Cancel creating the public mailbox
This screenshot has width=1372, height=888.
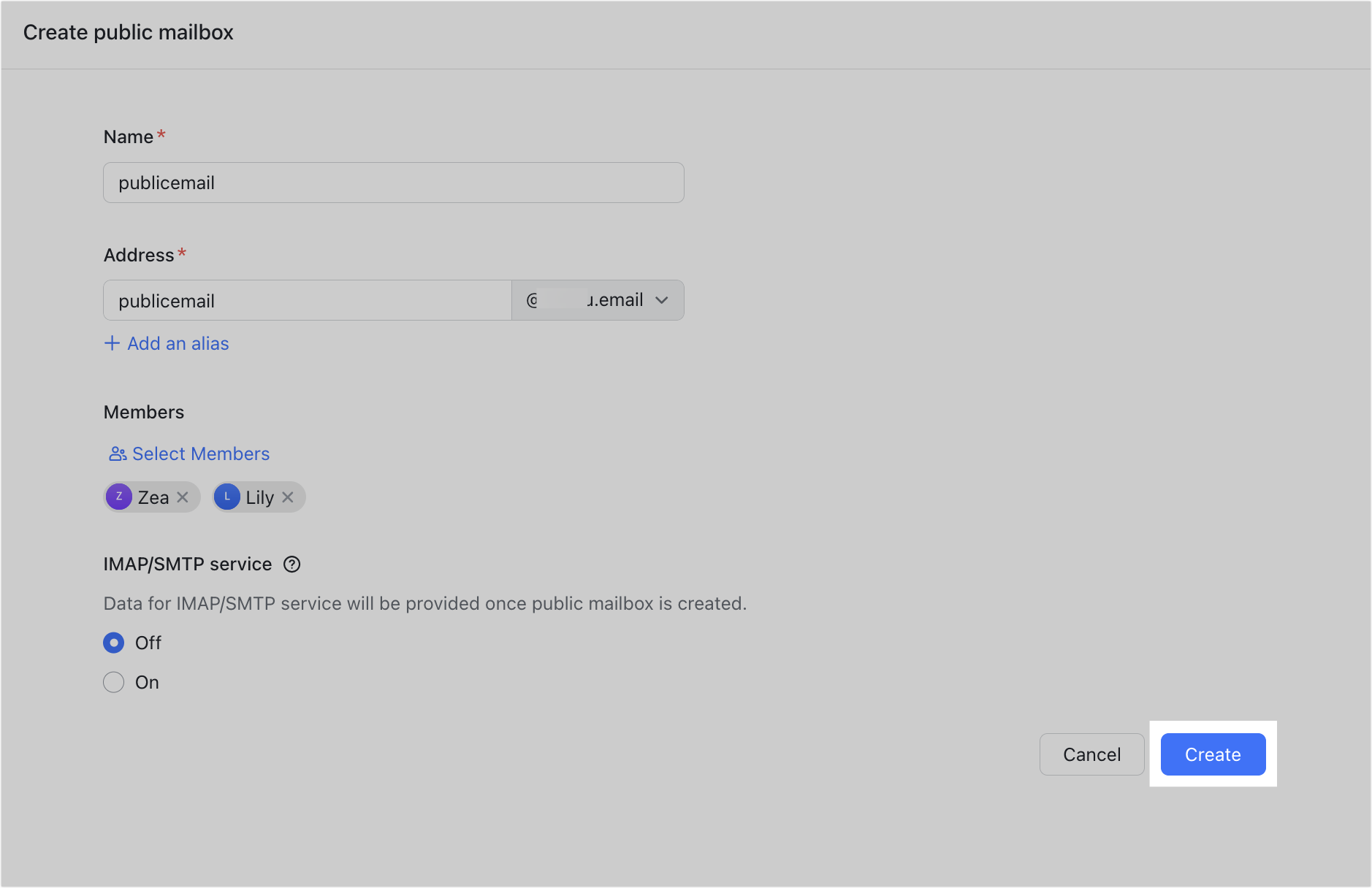click(1091, 754)
